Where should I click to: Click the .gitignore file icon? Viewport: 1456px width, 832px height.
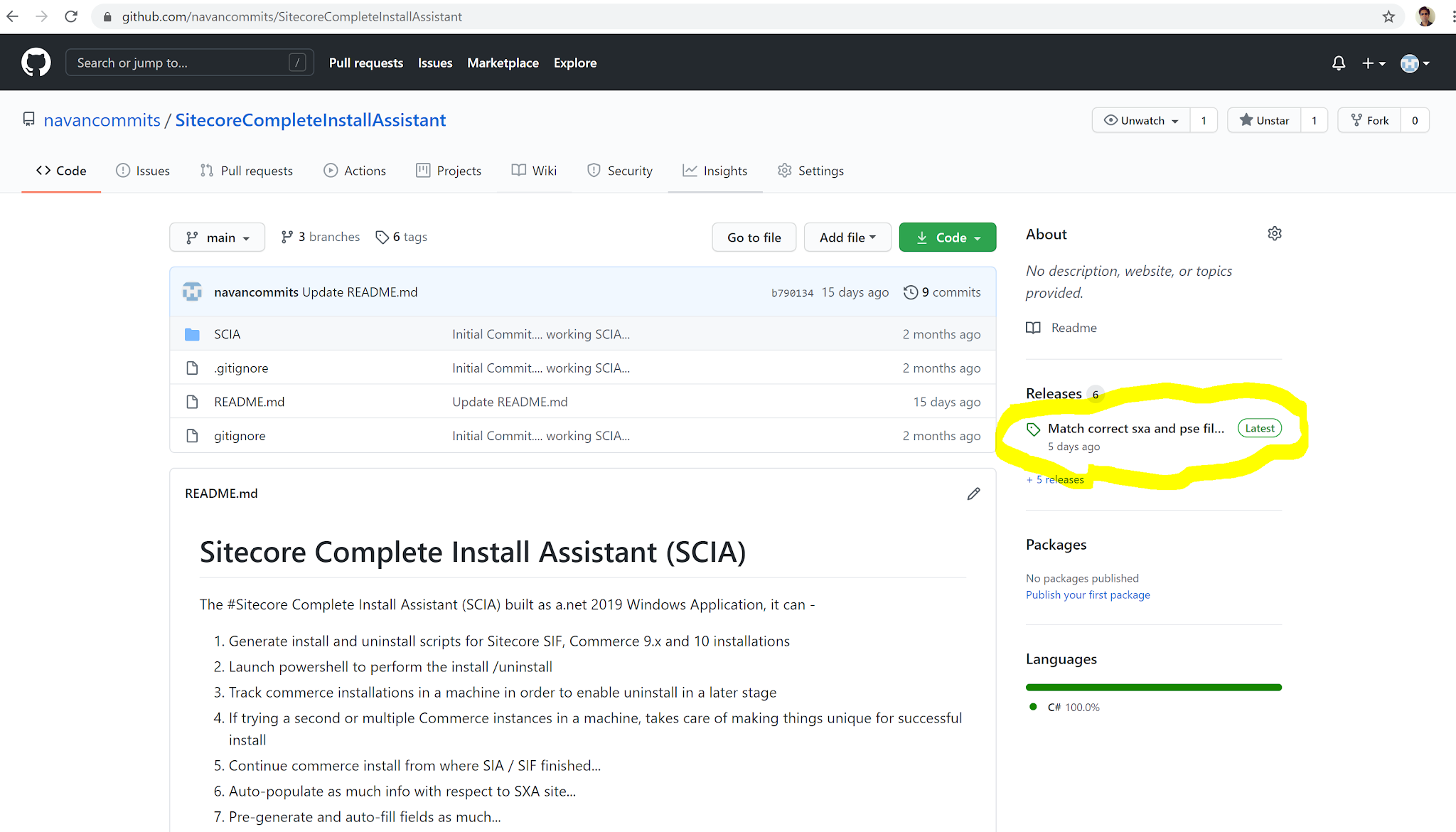click(192, 368)
